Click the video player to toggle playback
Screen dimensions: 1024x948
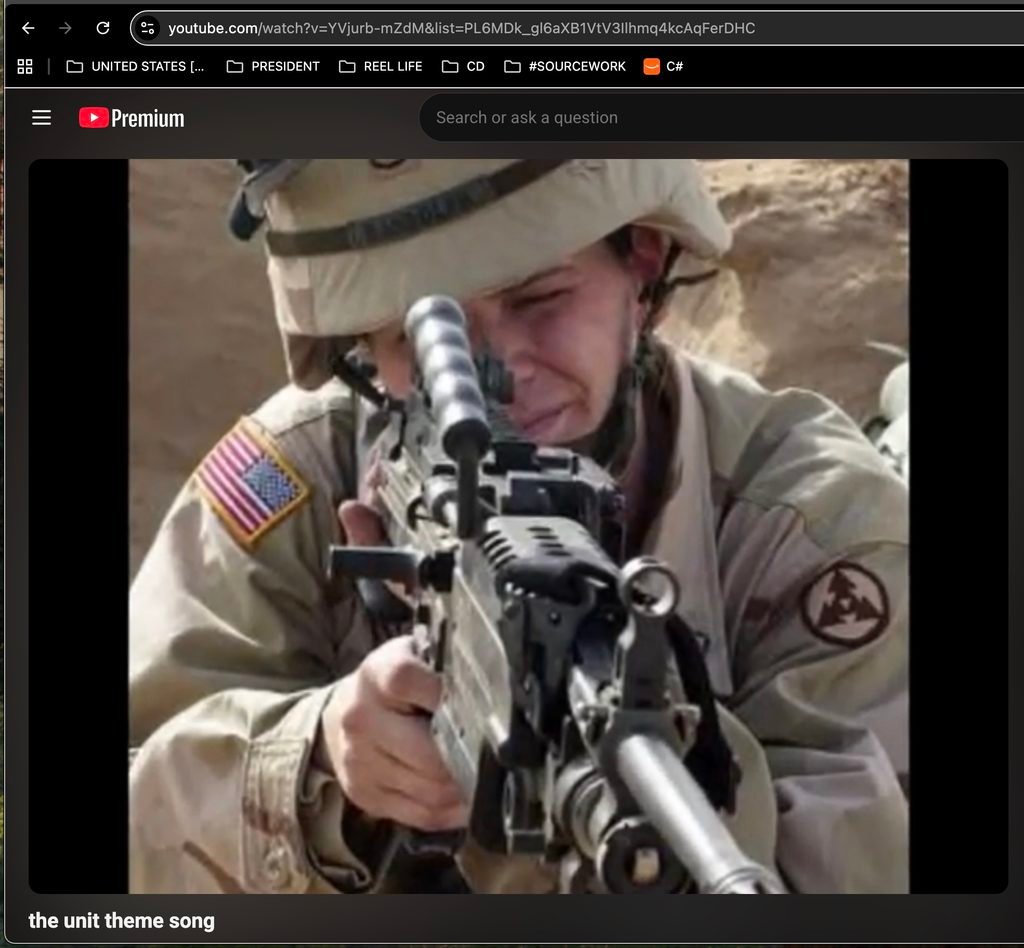coord(519,526)
